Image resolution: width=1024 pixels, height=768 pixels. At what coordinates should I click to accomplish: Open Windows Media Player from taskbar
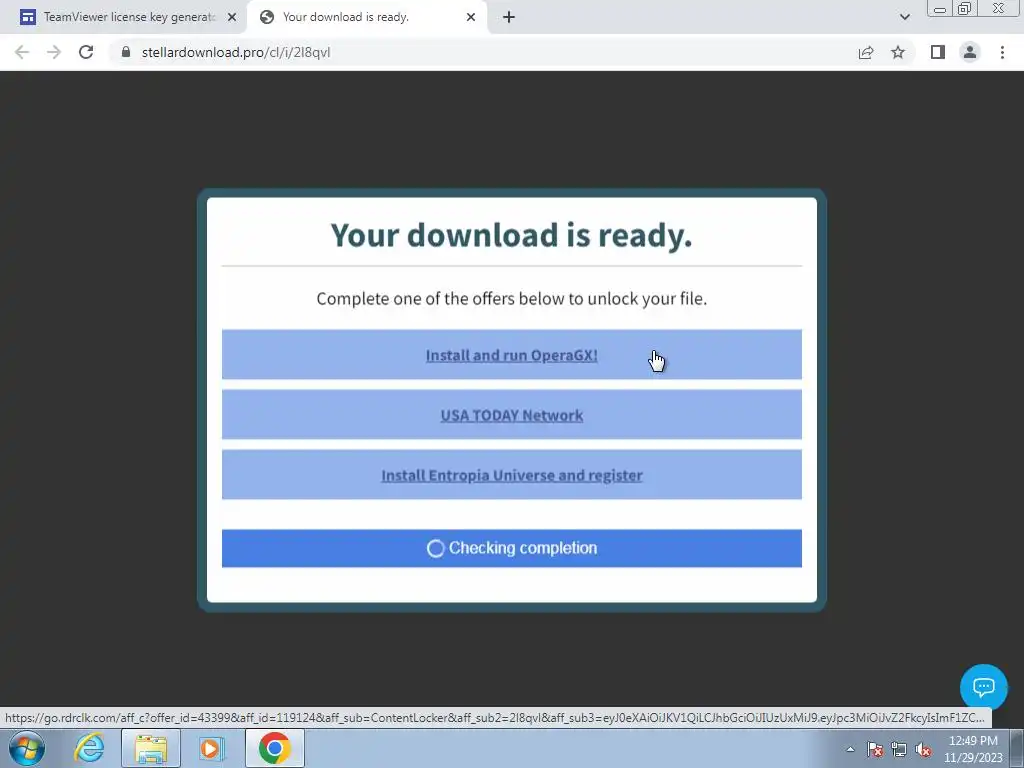coord(211,748)
